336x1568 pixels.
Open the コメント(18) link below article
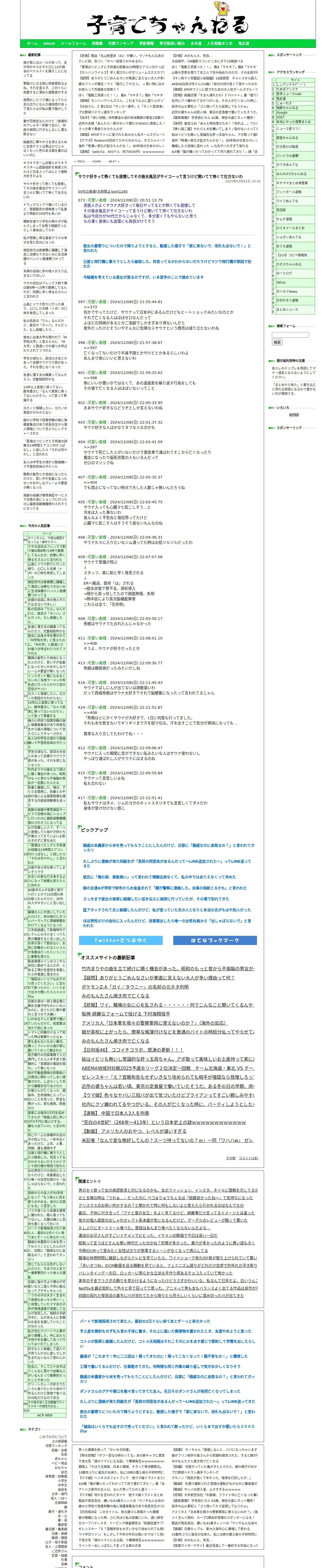[x=248, y=1158]
